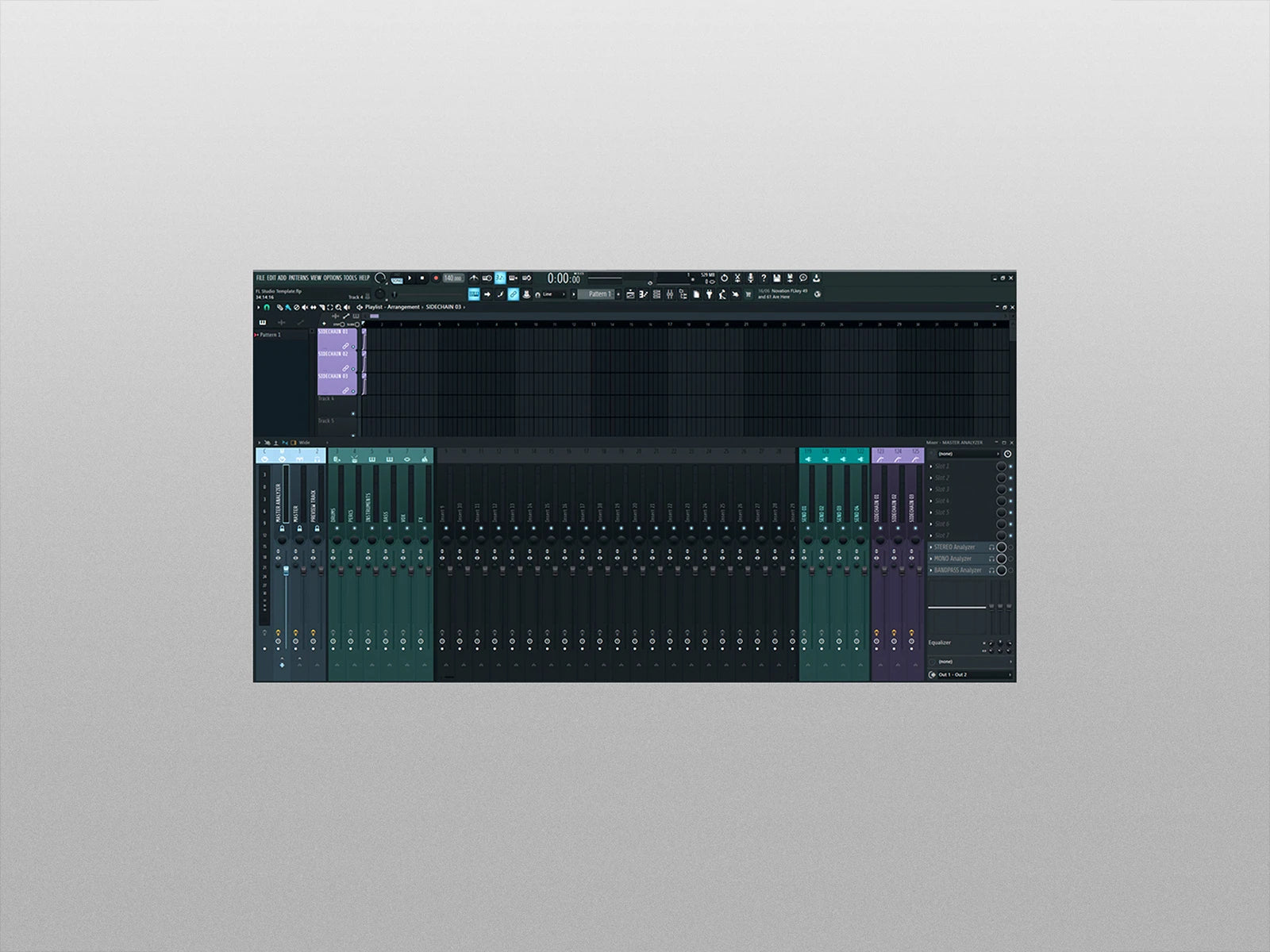Open the EDIT menu
The width and height of the screenshot is (1270, 952).
271,278
